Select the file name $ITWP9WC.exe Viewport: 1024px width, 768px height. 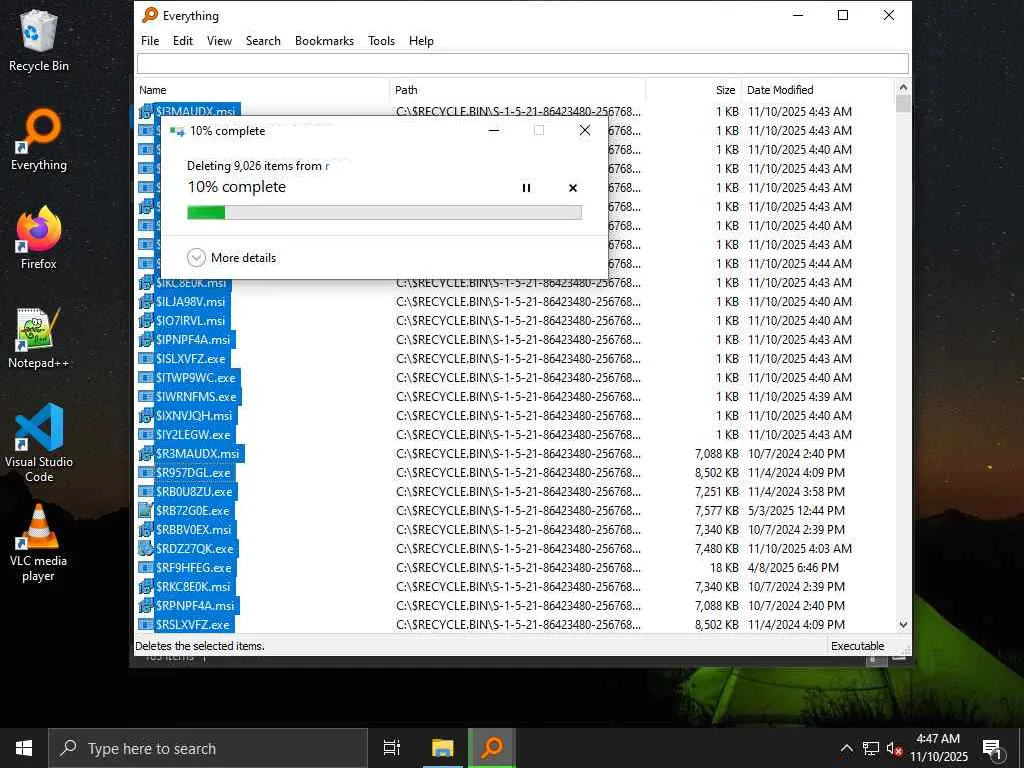point(195,377)
